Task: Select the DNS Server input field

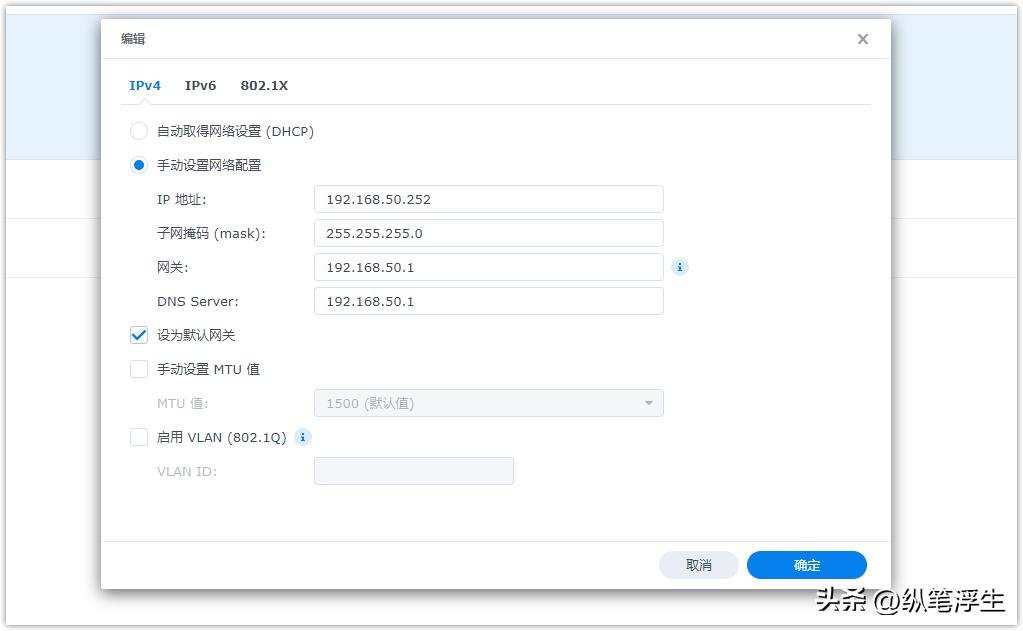Action: tap(488, 301)
